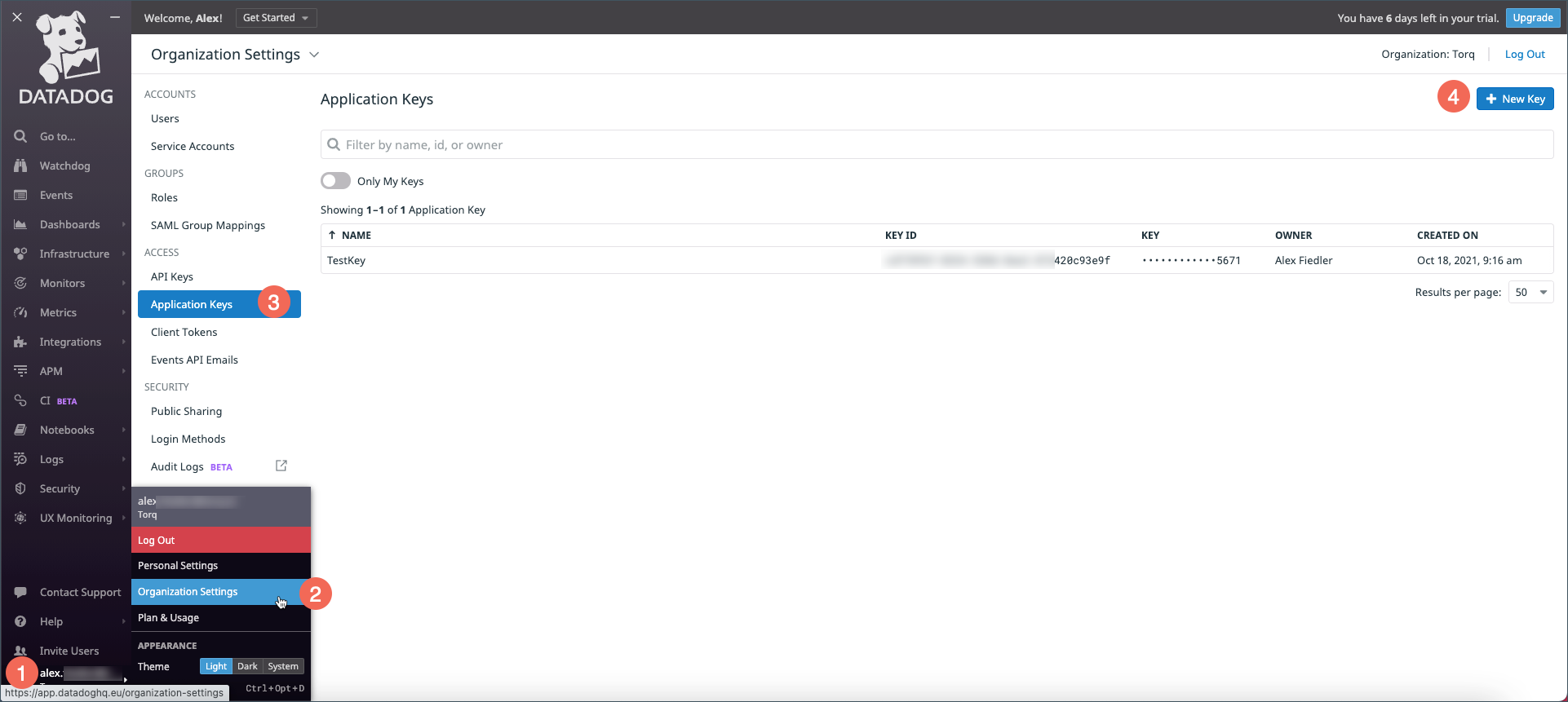Click the alex user account at sidebar bottom
This screenshot has height=702, width=1568.
(80, 673)
